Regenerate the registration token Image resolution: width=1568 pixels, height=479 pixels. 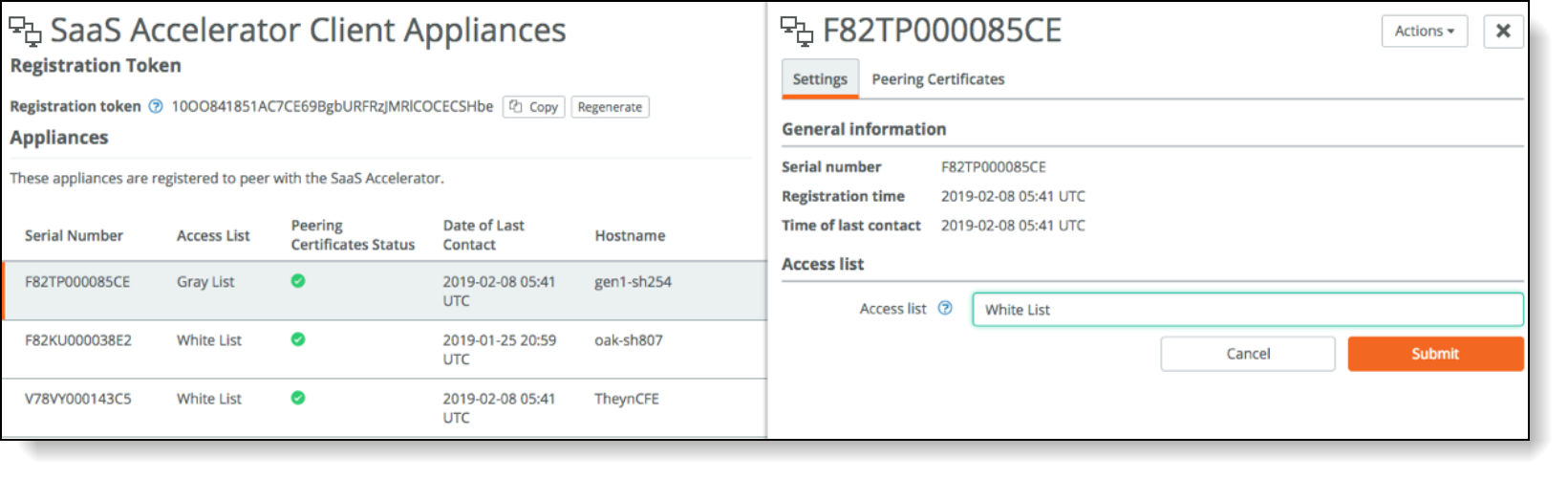(610, 107)
